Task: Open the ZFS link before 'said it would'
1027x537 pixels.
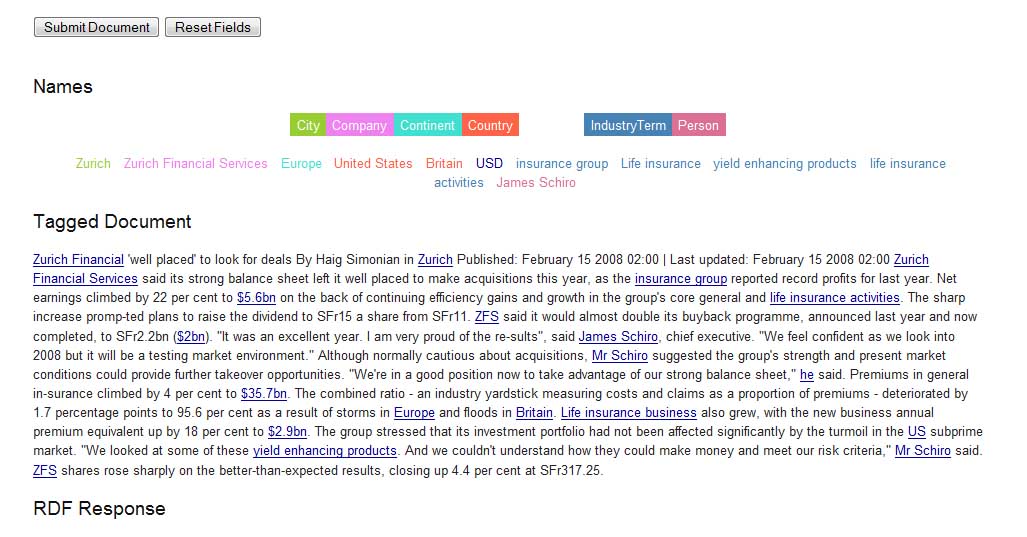Action: (x=487, y=316)
